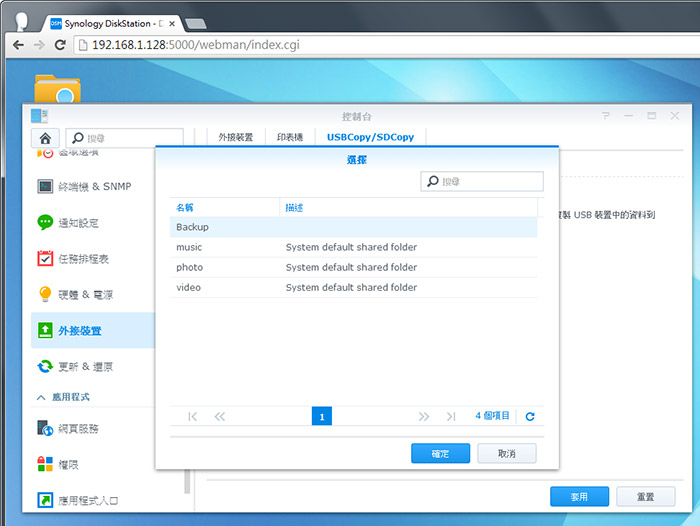The height and width of the screenshot is (526, 700).
Task: Click the Control Panel home icon
Action: [x=45, y=138]
